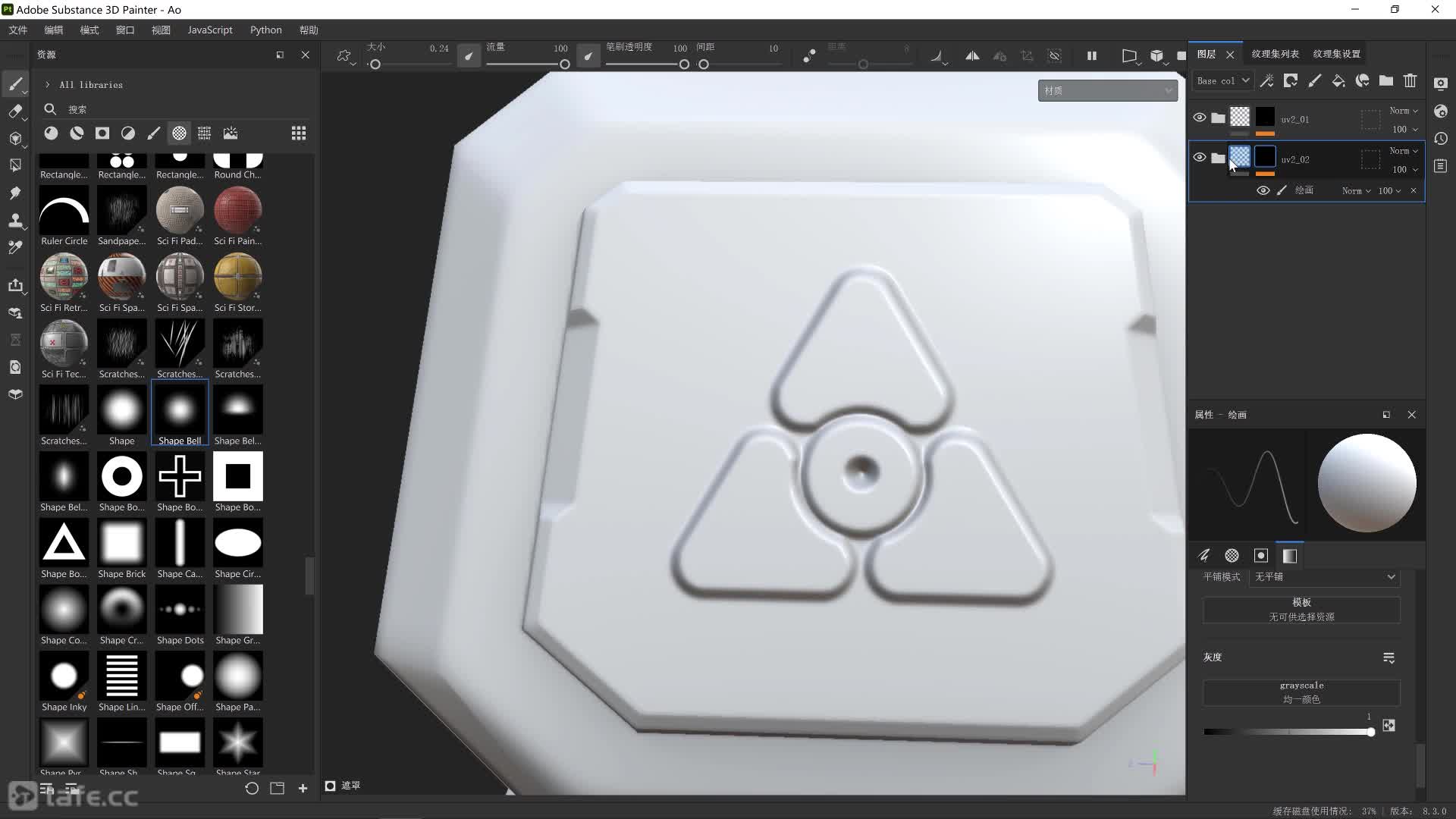Adjust the grayscale value slider
The height and width of the screenshot is (819, 1456).
1288,732
